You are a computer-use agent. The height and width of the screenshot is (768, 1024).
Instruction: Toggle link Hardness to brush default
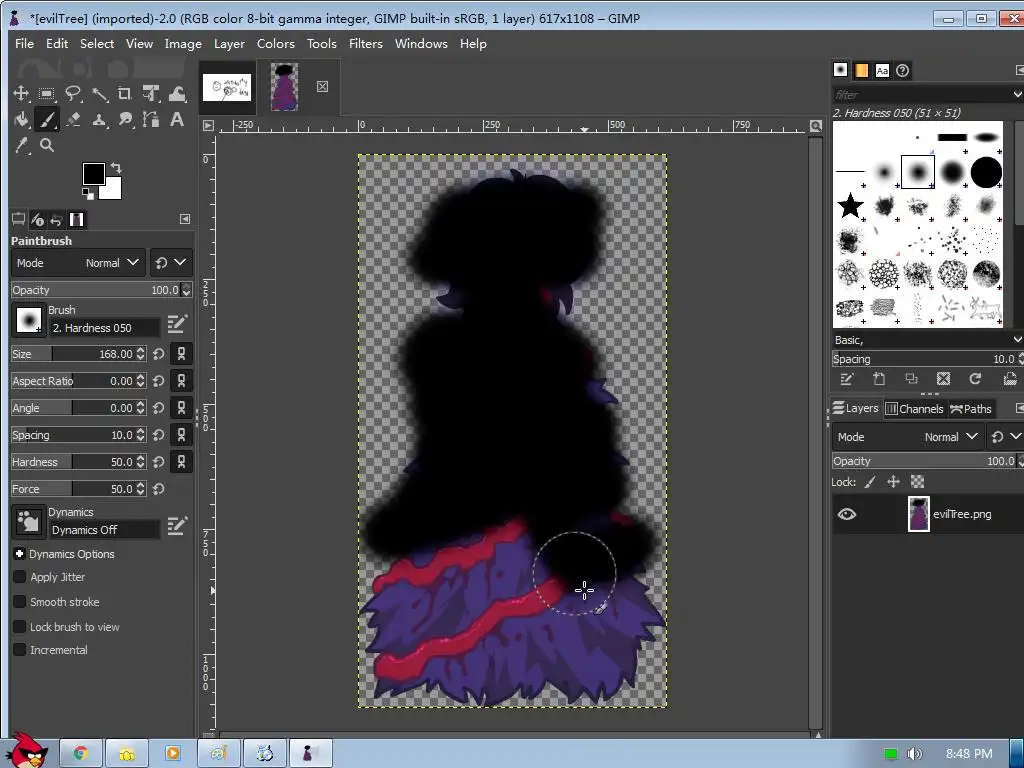[181, 462]
